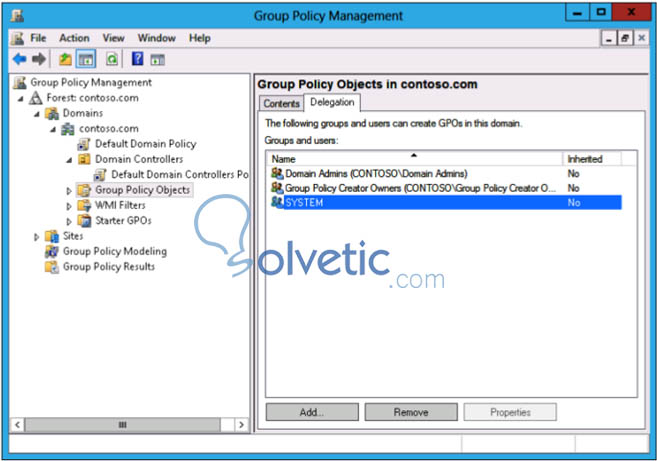The image size is (657, 461).
Task: Toggle the show/hide console tree icon
Action: 86,59
